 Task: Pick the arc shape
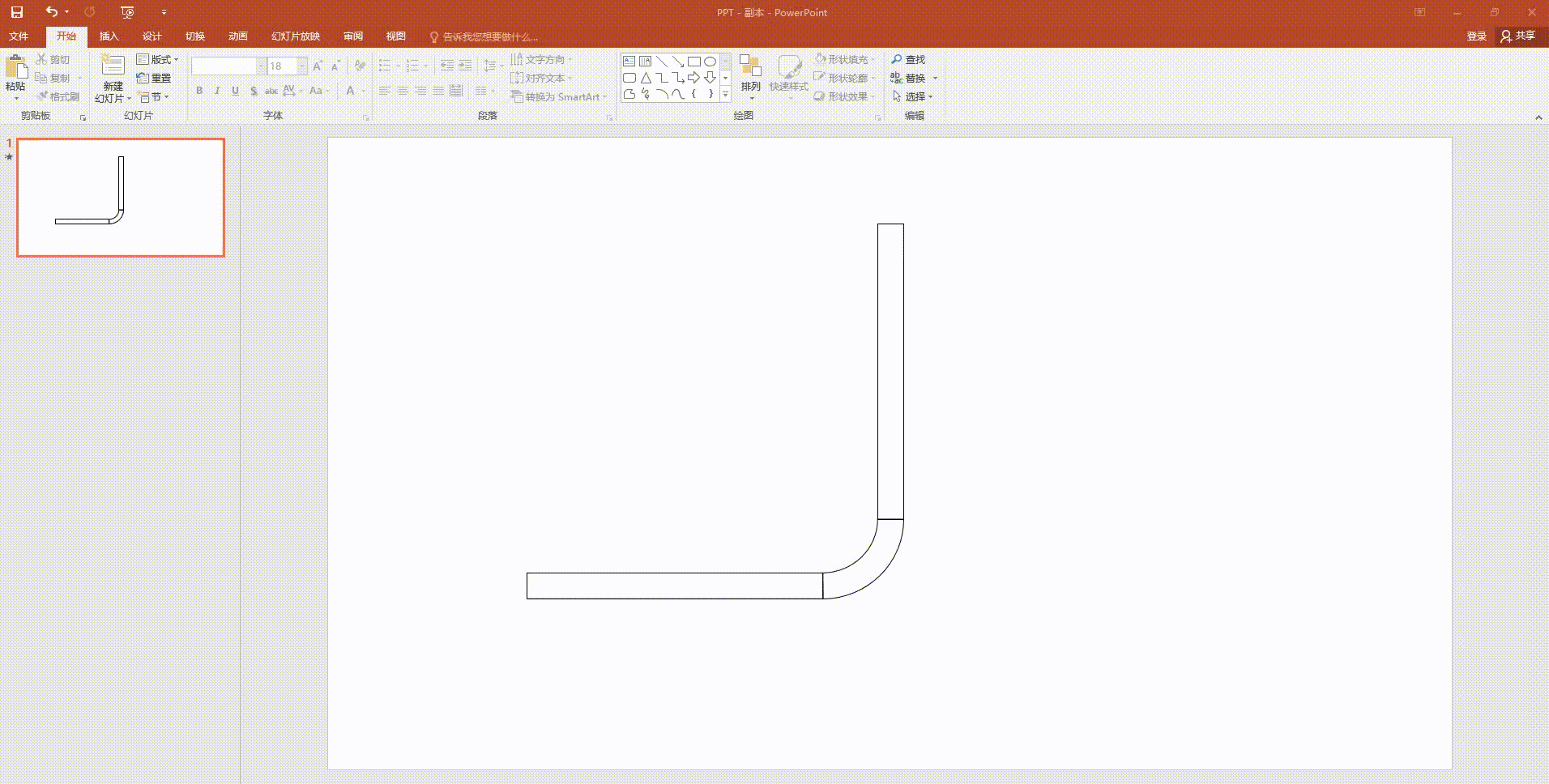pos(661,94)
